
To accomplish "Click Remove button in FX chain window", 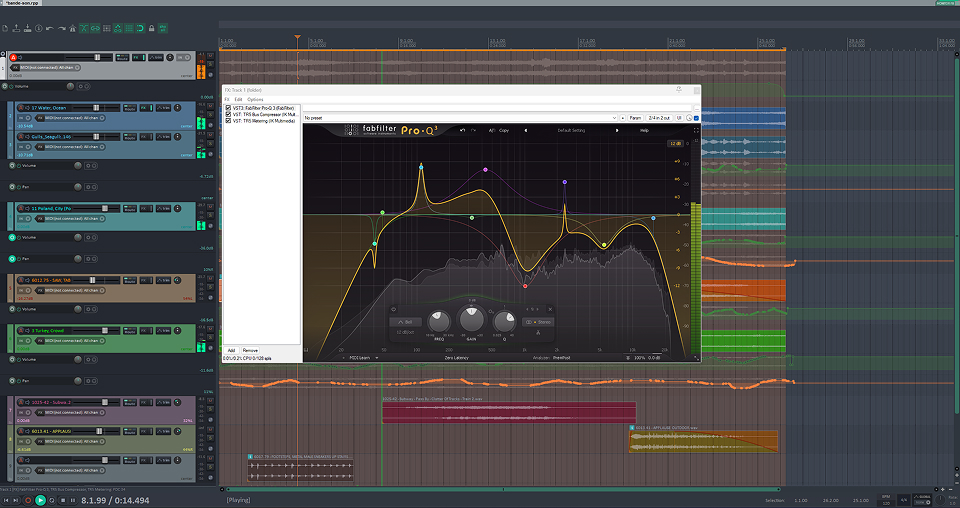I will click(x=250, y=351).
